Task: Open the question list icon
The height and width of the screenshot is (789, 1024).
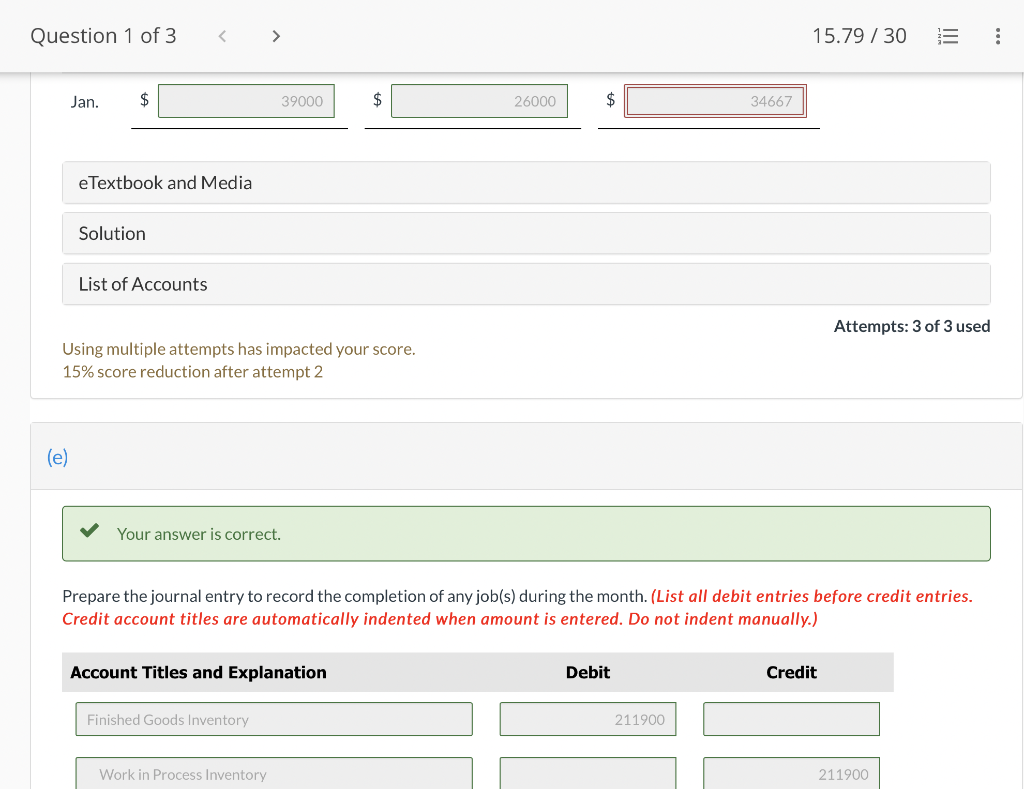Action: 948,36
